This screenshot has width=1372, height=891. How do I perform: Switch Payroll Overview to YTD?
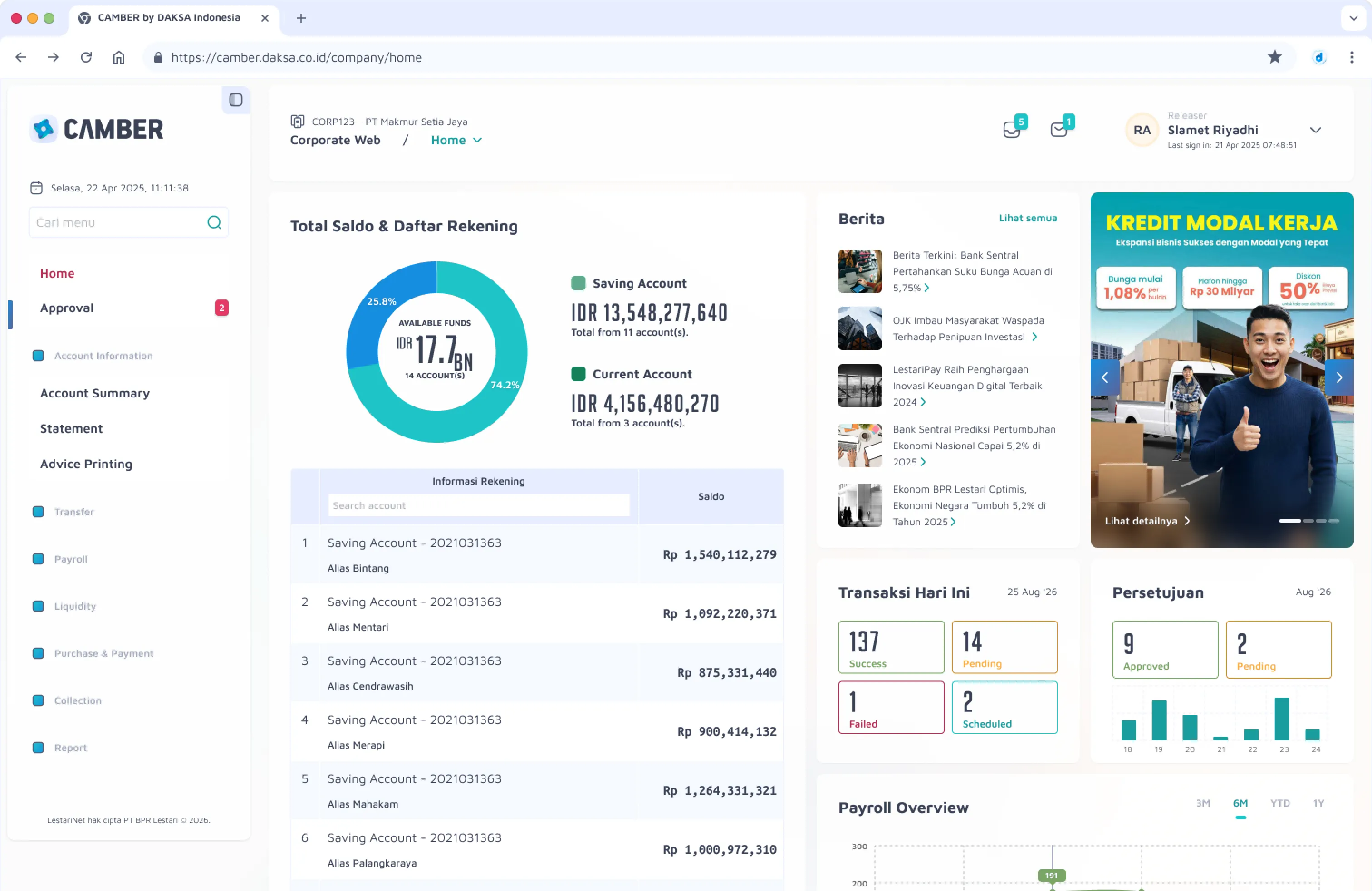(1280, 803)
